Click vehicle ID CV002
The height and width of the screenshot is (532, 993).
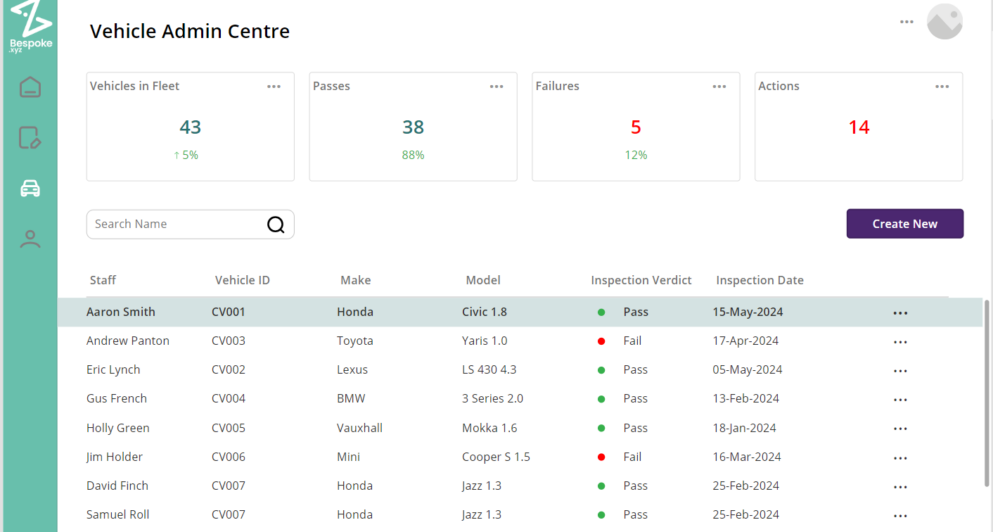tap(228, 370)
